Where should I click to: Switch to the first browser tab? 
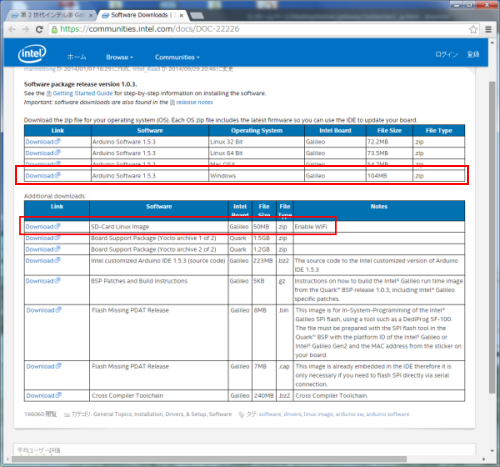(52, 15)
